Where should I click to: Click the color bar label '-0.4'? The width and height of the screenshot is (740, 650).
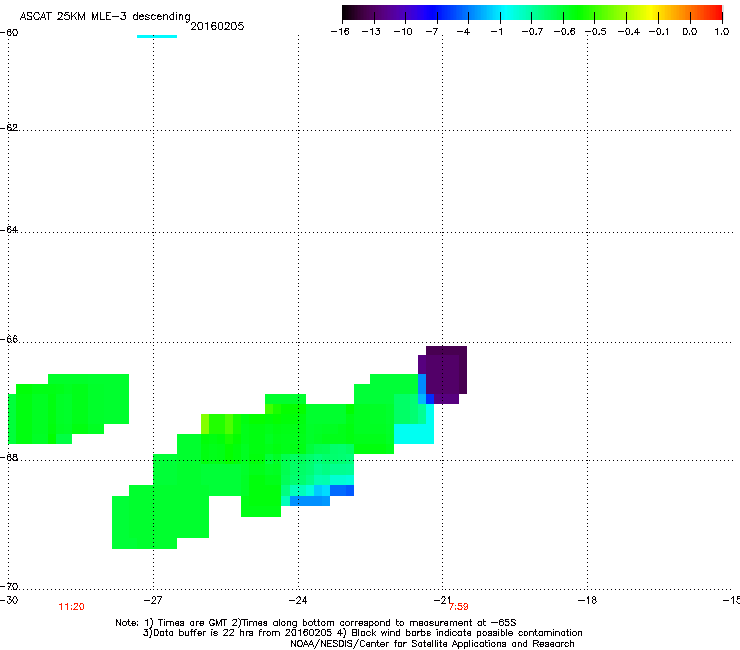(629, 32)
